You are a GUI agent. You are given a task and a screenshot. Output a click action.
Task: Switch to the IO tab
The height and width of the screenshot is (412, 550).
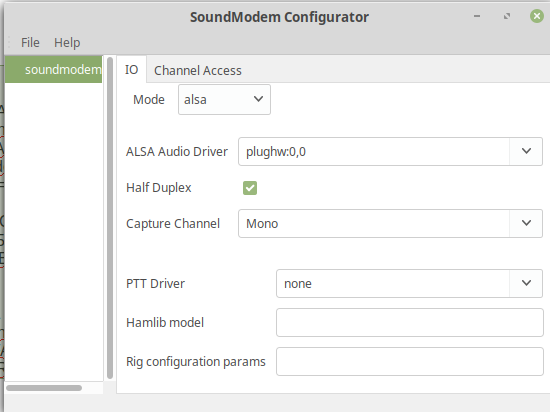132,69
